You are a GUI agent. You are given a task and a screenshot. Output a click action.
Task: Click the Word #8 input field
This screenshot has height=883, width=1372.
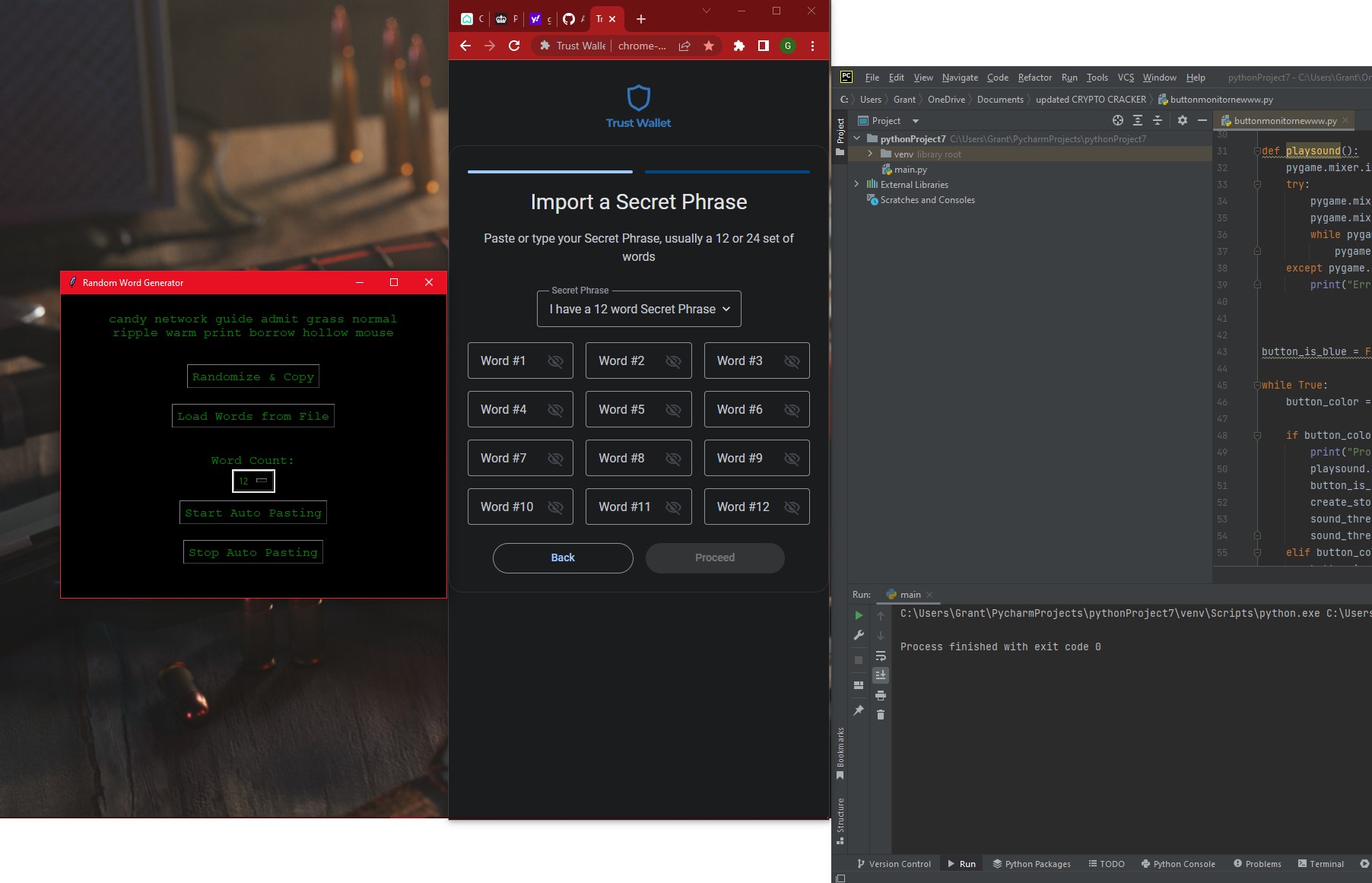[624, 459]
